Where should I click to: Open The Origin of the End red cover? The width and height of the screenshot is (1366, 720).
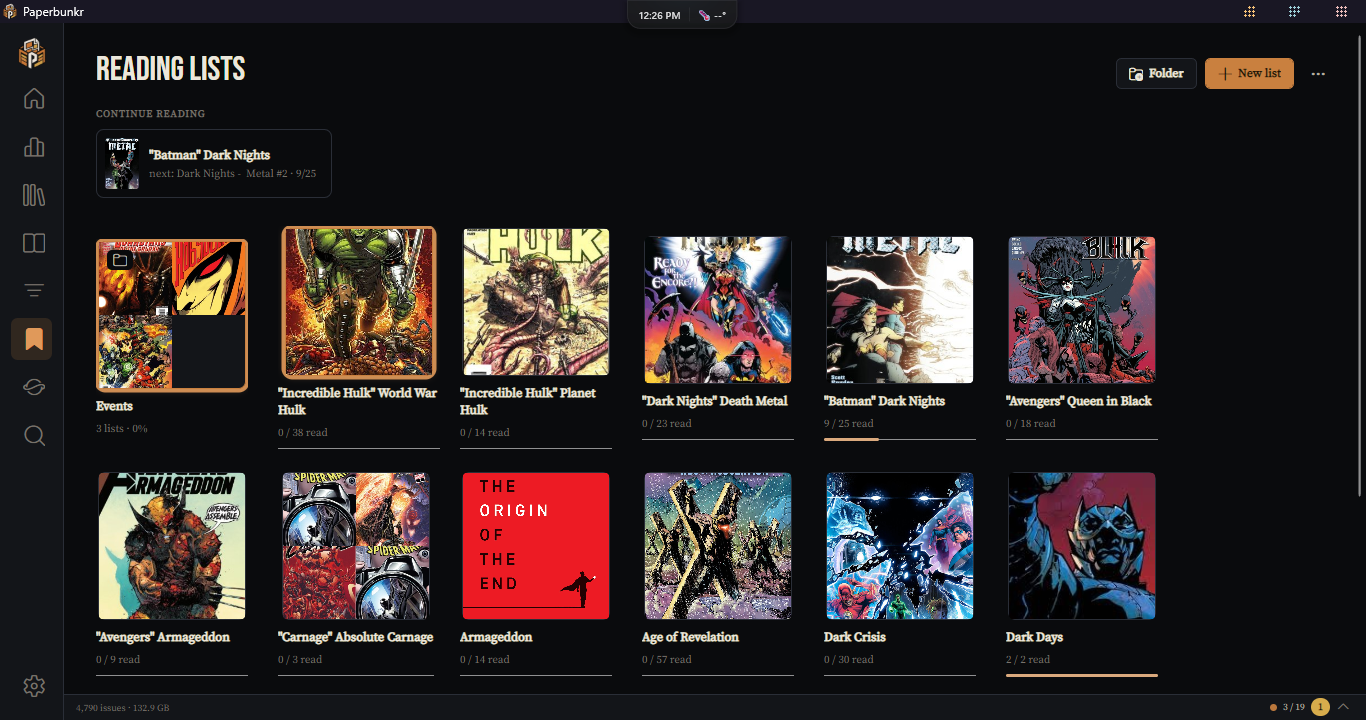[x=536, y=546]
